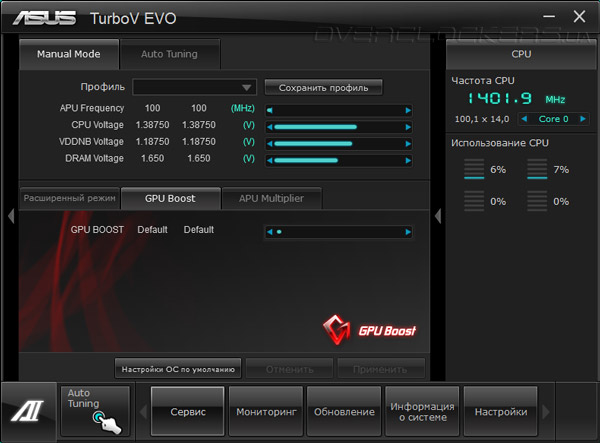Click the 7% CPU usage indicator
The image size is (600, 443).
548,169
